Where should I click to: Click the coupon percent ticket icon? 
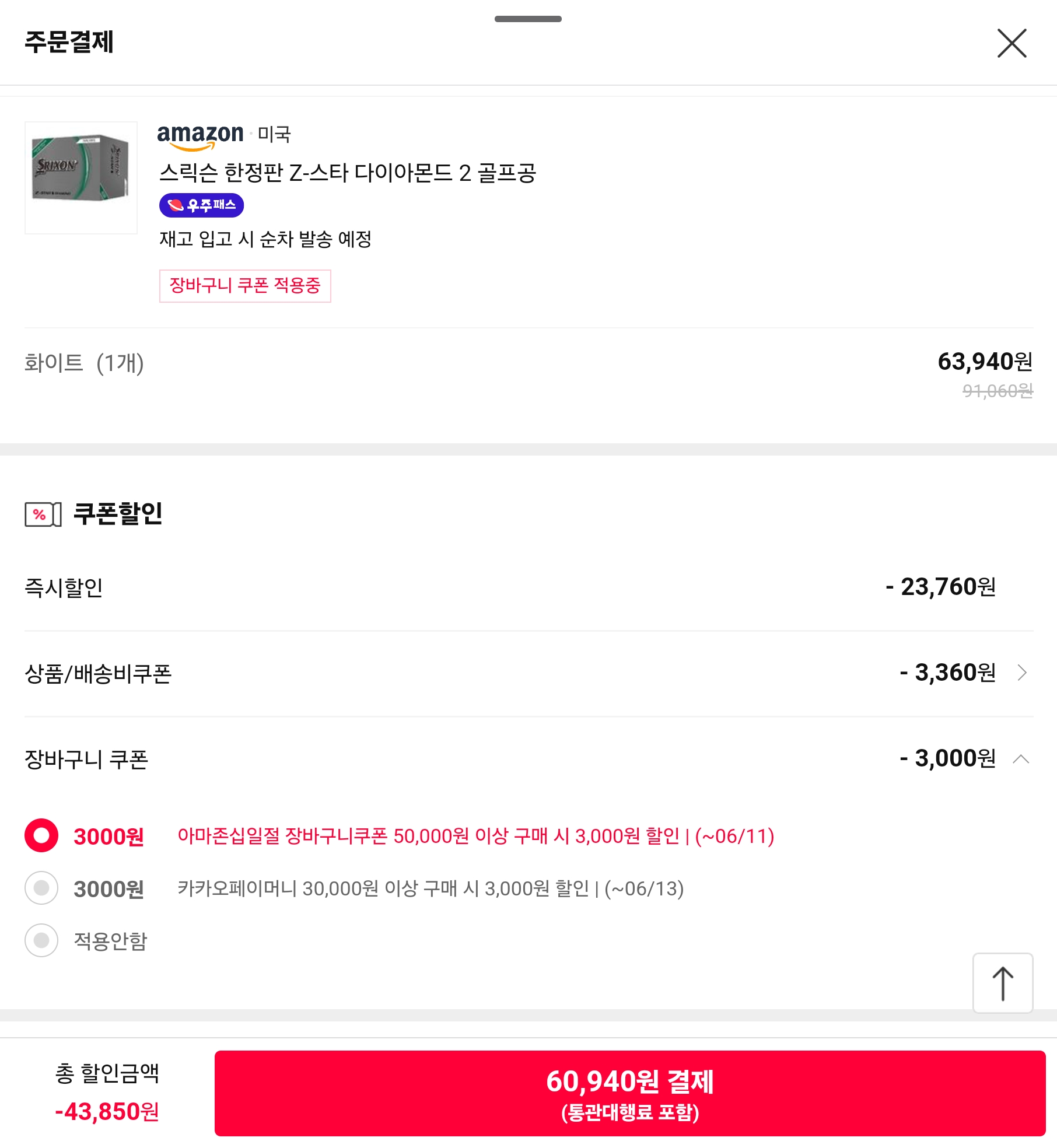click(x=43, y=514)
